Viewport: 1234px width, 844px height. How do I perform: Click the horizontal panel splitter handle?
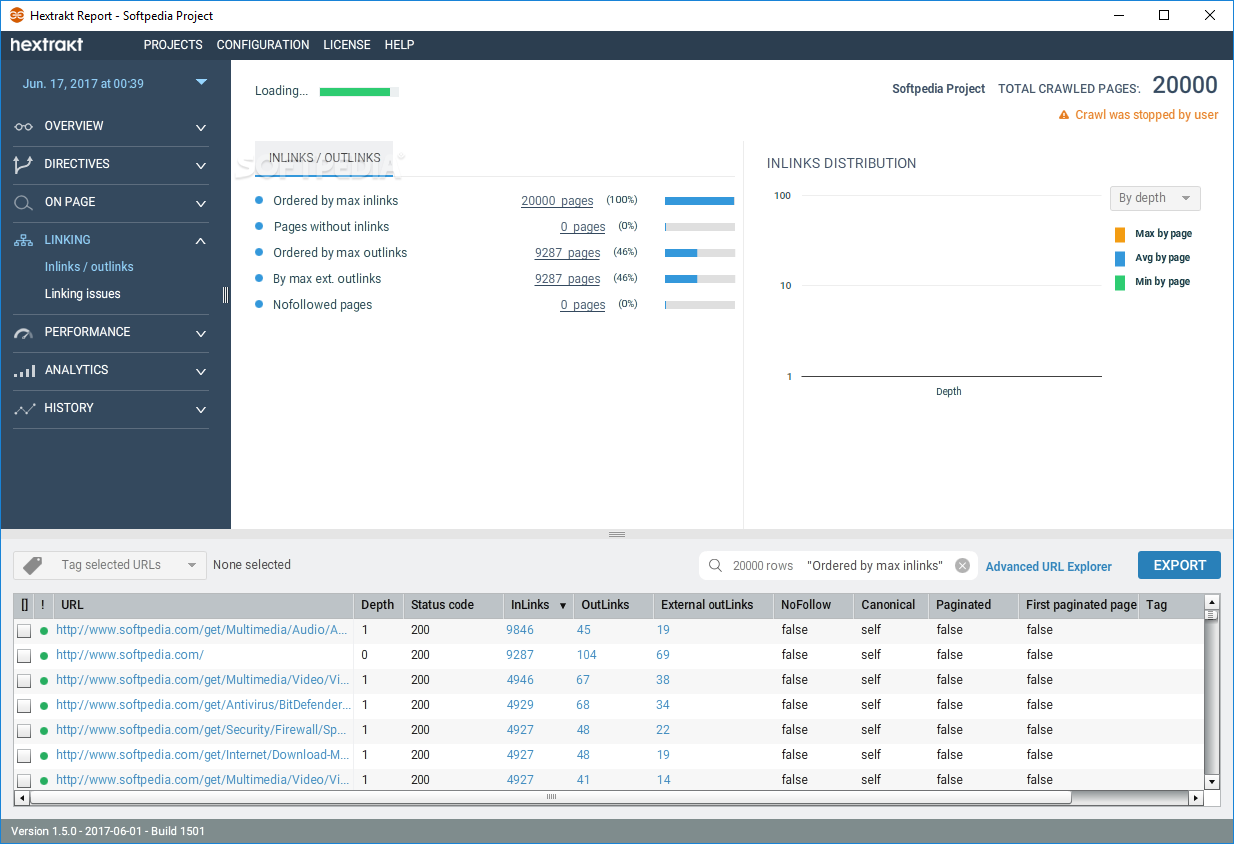pyautogui.click(x=617, y=535)
